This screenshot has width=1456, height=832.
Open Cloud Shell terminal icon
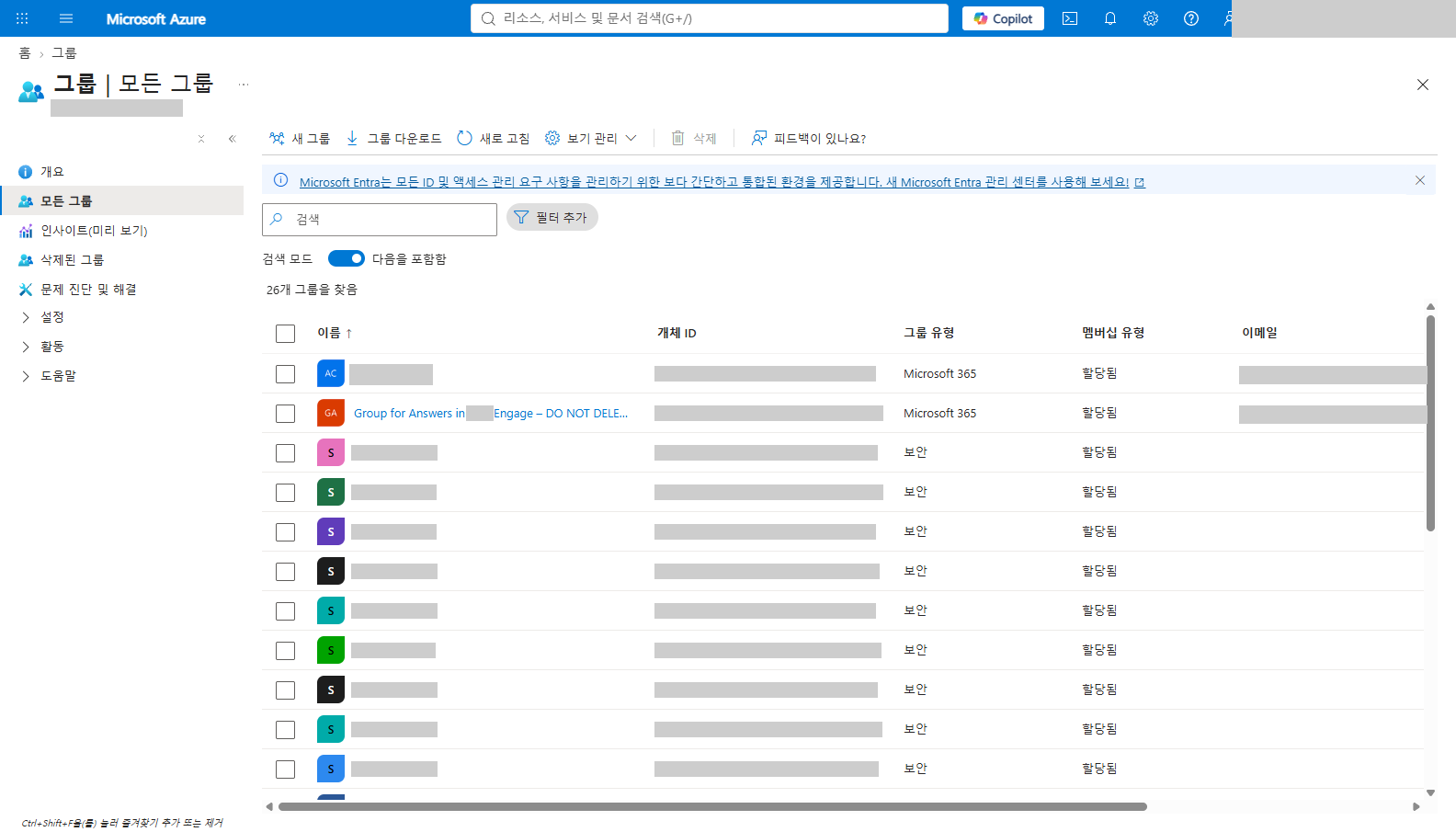coord(1070,18)
